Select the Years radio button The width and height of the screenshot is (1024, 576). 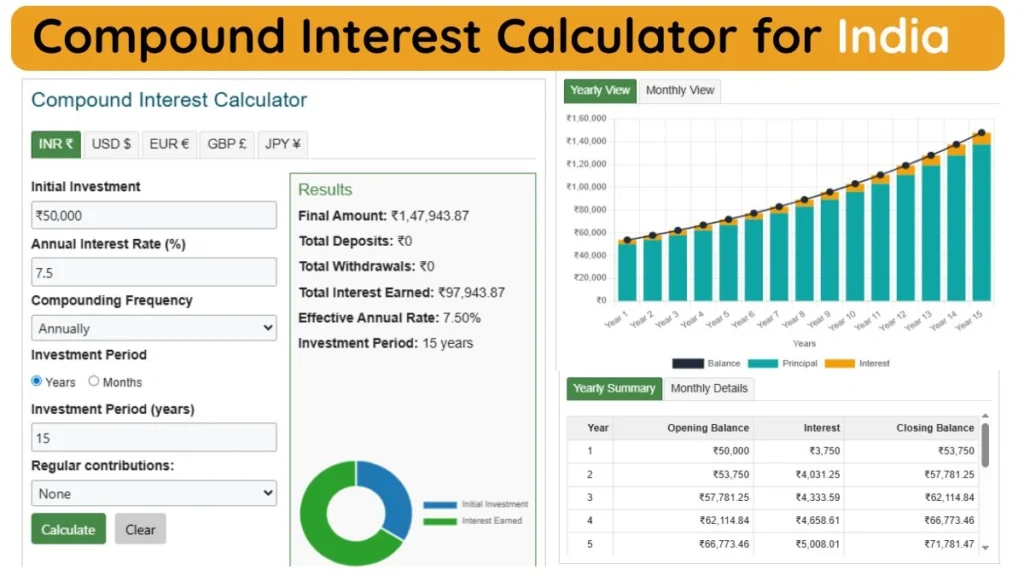pyautogui.click(x=37, y=382)
